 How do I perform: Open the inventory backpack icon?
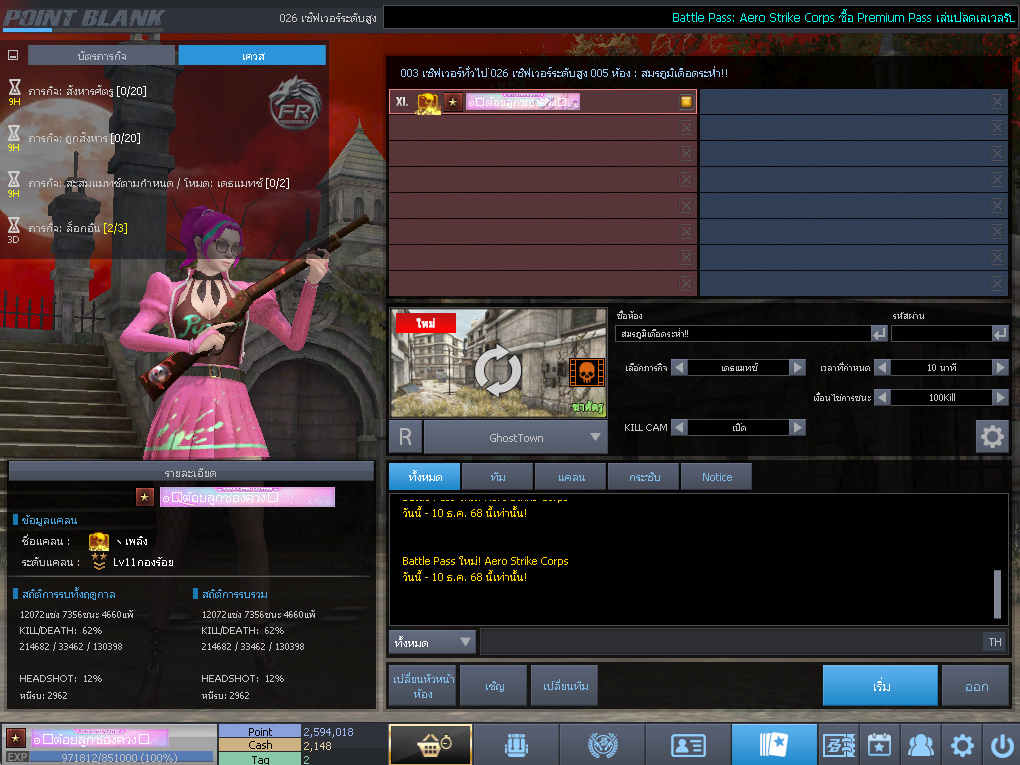click(515, 745)
